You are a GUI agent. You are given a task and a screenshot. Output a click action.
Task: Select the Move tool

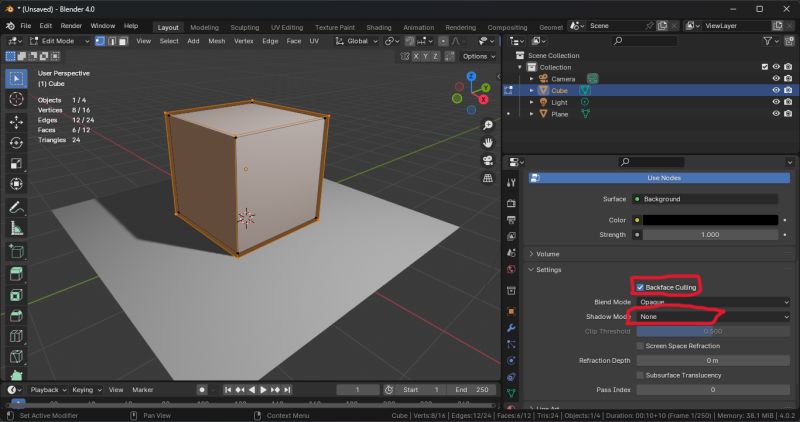tap(16, 122)
